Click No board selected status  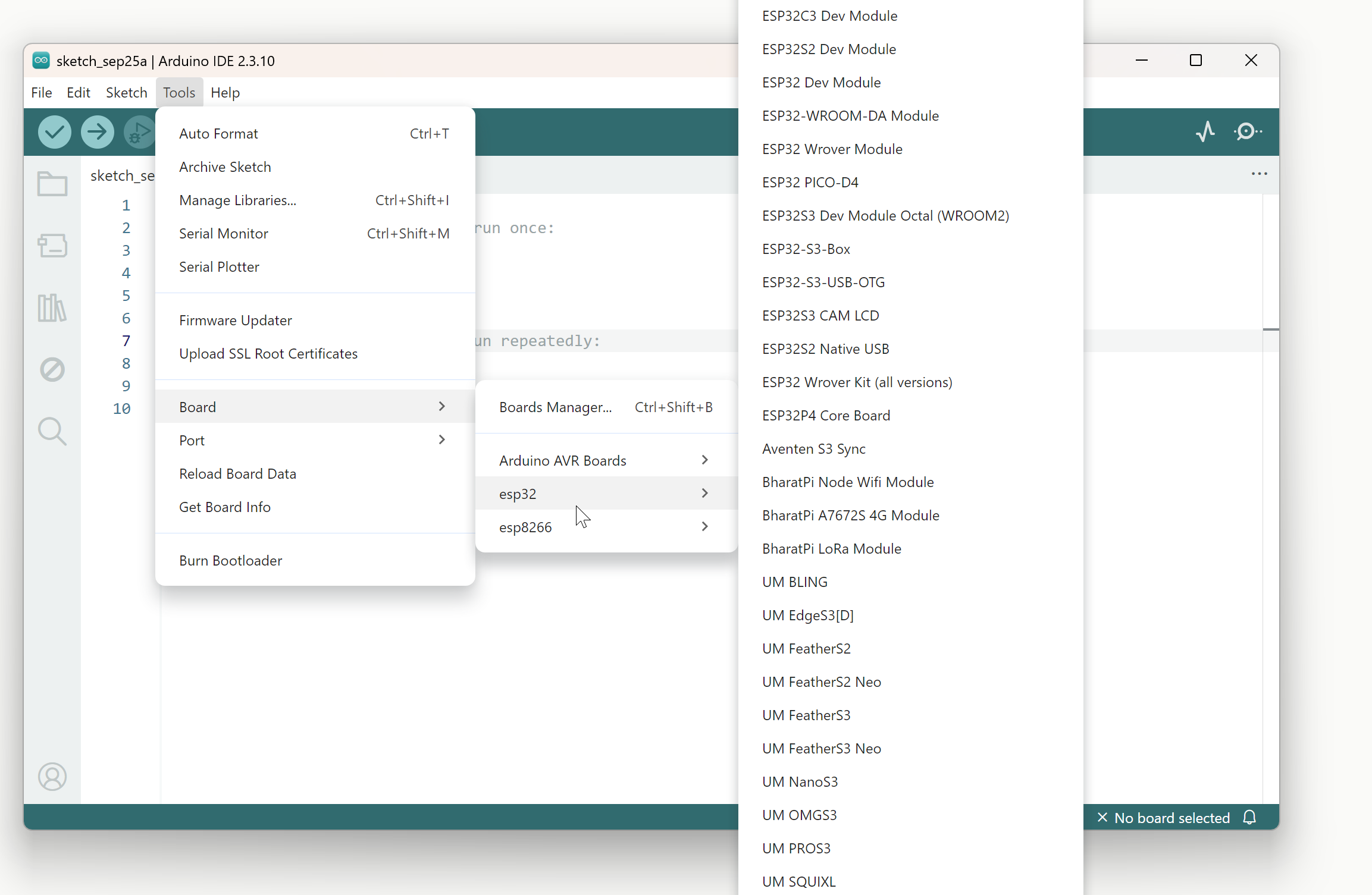click(1163, 818)
